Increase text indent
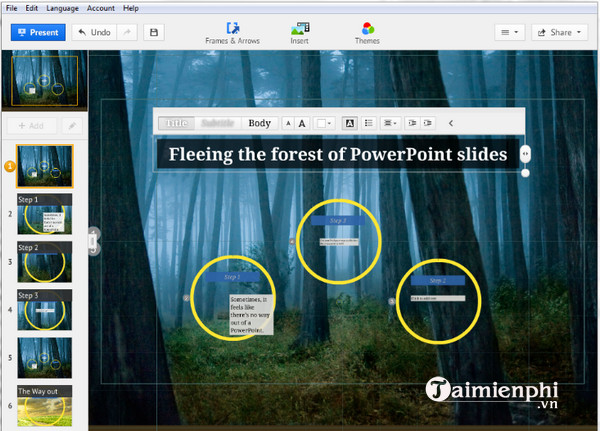The width and height of the screenshot is (600, 431). [x=428, y=123]
